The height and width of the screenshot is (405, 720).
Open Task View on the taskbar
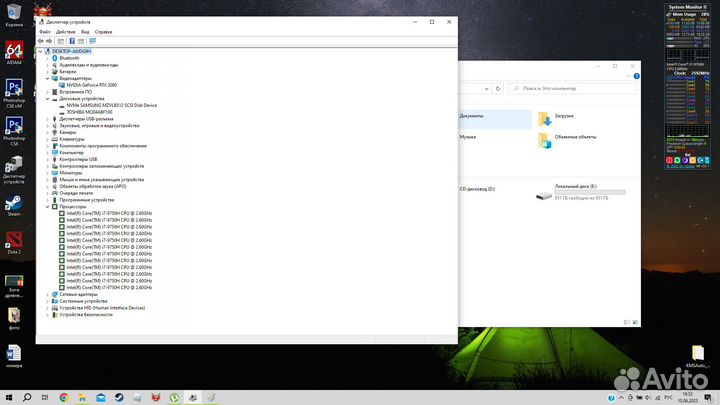(45, 398)
